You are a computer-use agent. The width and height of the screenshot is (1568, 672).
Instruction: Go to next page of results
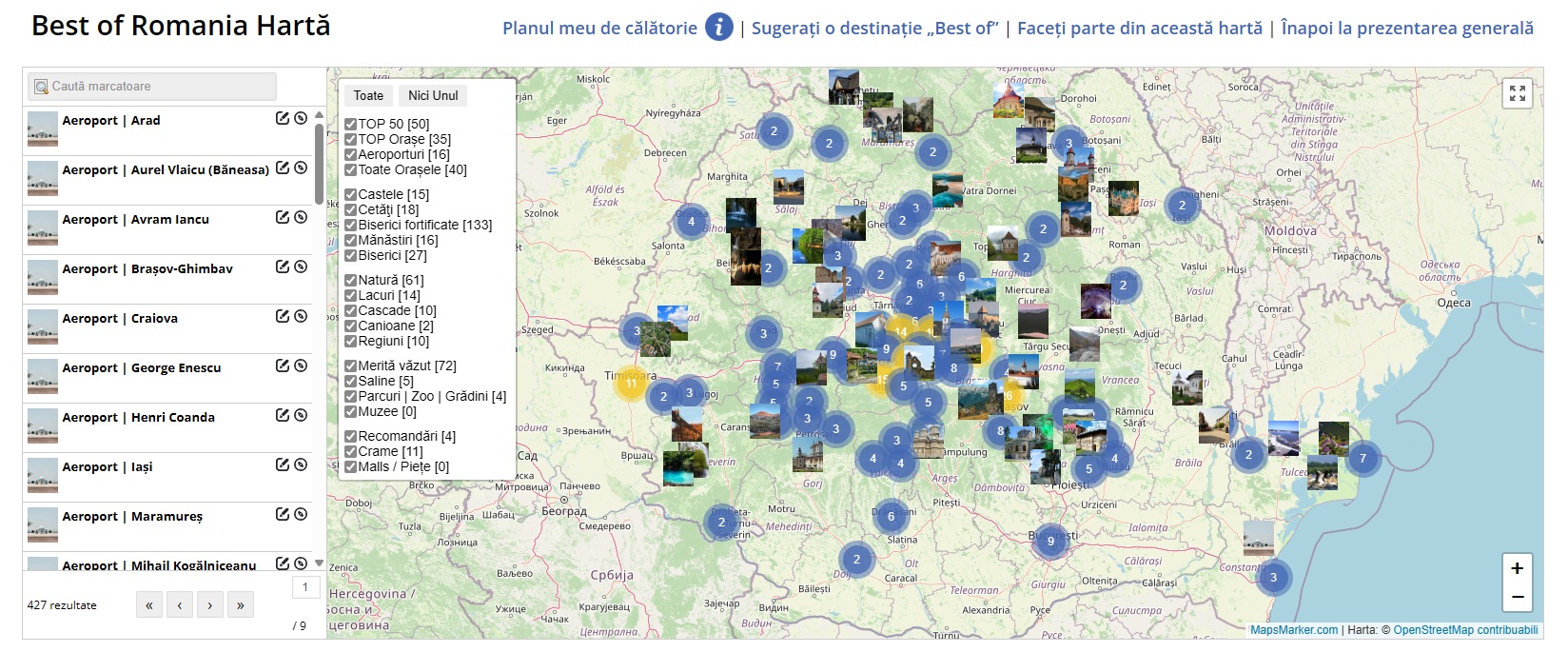coord(209,605)
